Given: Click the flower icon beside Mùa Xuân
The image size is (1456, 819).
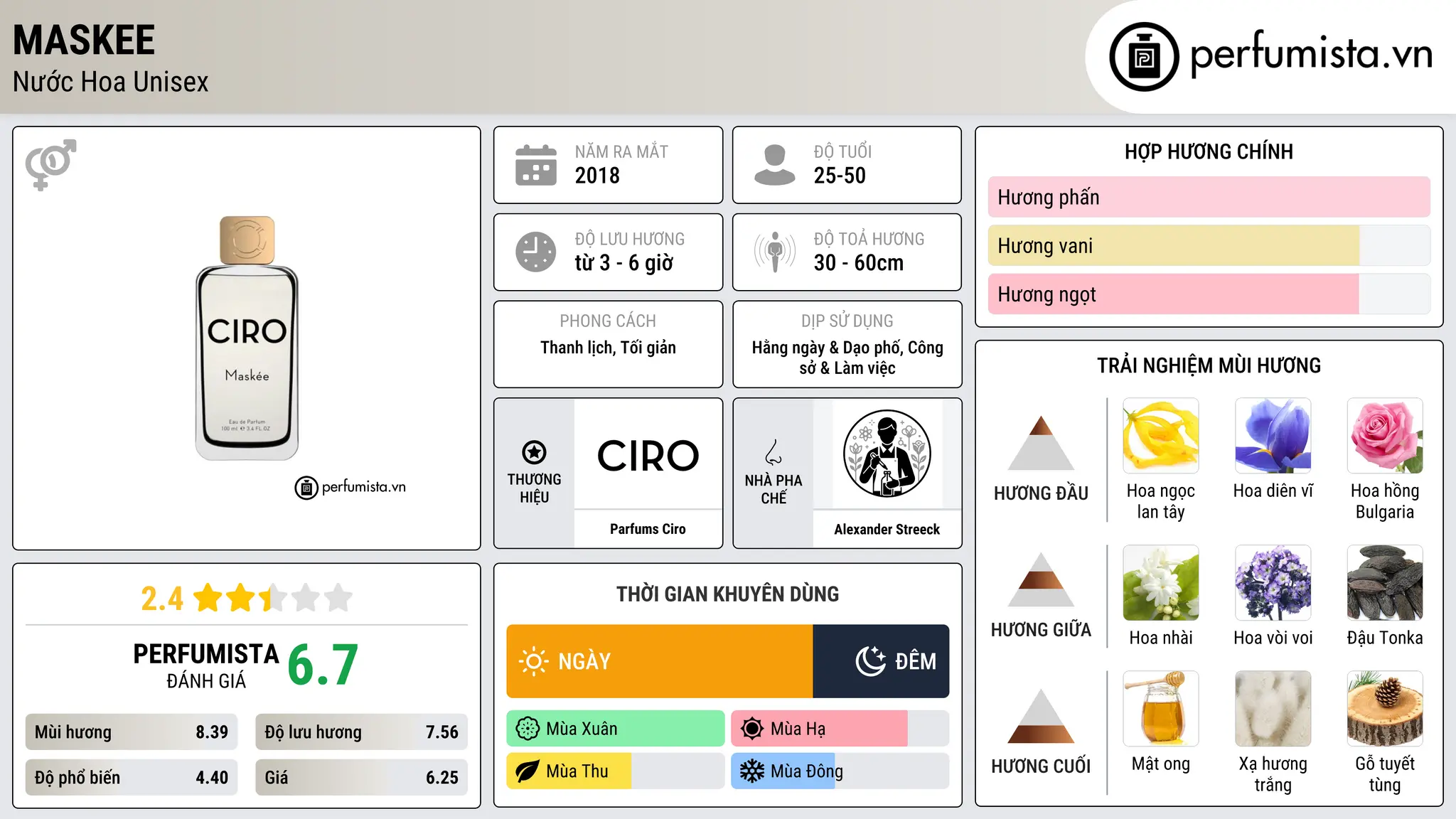Looking at the screenshot, I should [528, 729].
